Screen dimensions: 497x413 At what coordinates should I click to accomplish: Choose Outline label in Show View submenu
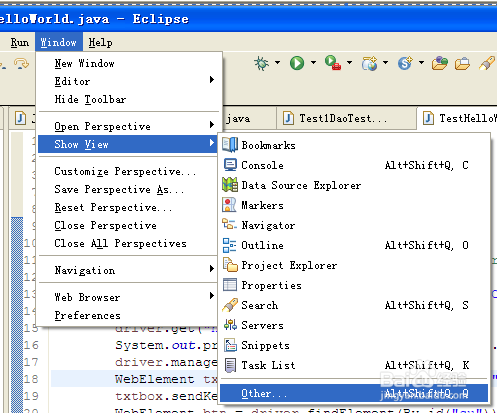262,245
